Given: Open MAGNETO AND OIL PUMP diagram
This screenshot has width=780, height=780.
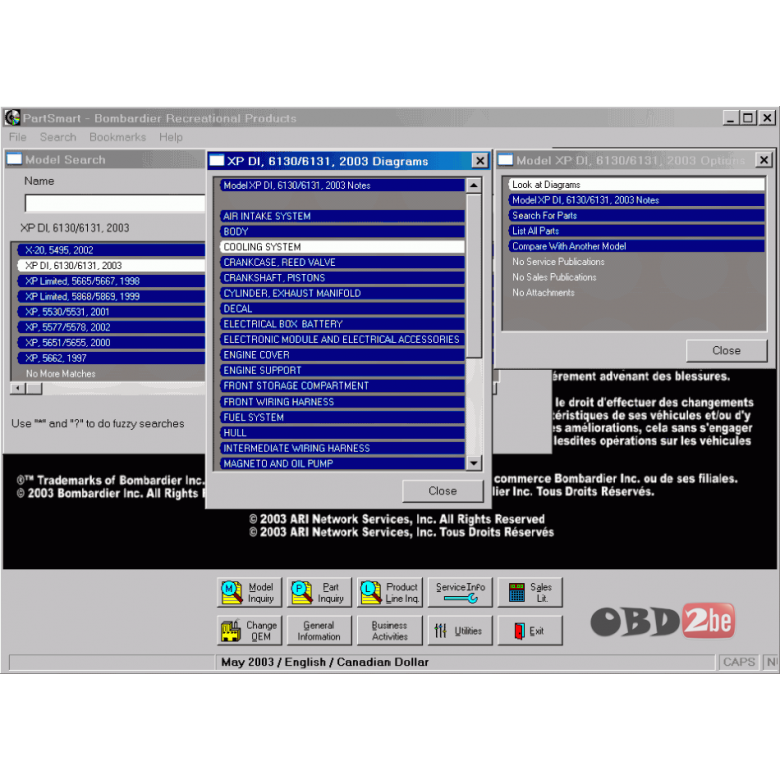Looking at the screenshot, I should [x=342, y=463].
